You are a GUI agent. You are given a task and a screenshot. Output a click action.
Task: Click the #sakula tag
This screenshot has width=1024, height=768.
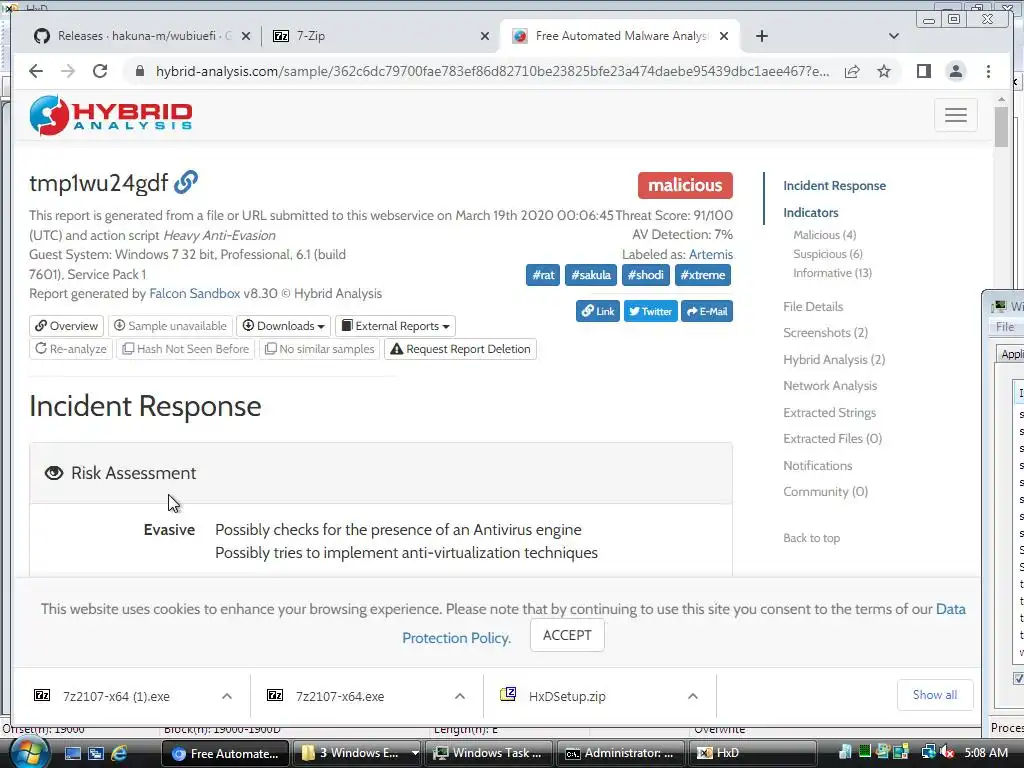(591, 275)
